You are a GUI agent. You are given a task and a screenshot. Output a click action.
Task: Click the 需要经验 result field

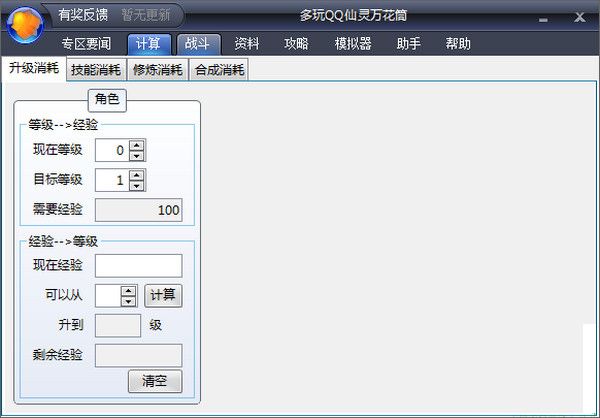point(139,210)
